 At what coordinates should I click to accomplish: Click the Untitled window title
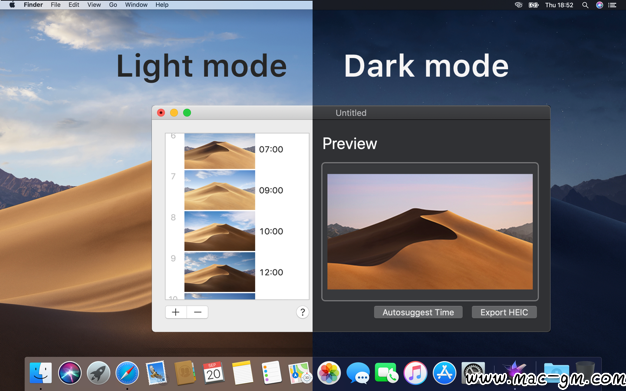coord(351,113)
